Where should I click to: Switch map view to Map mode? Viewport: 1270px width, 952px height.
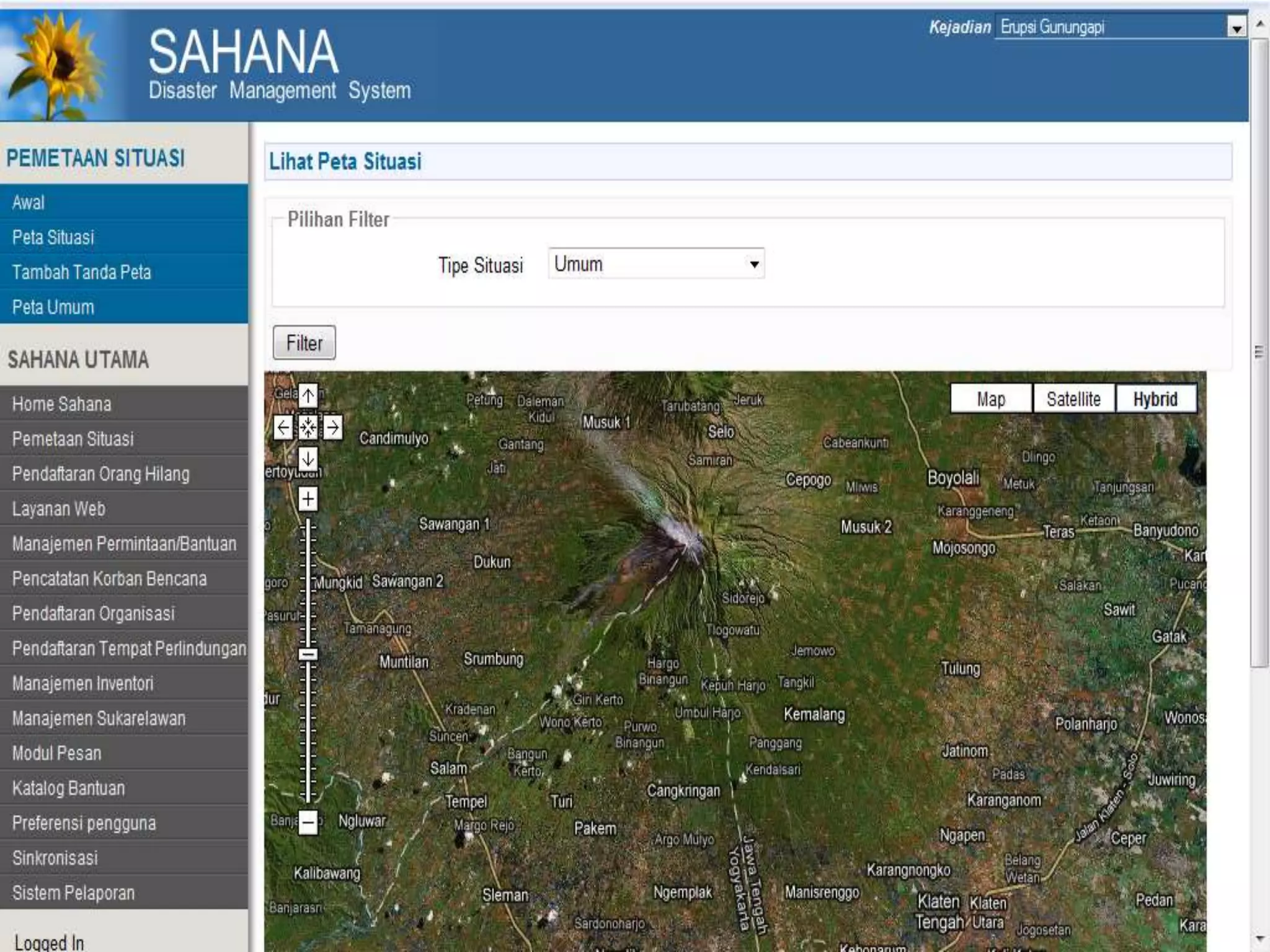coord(990,399)
